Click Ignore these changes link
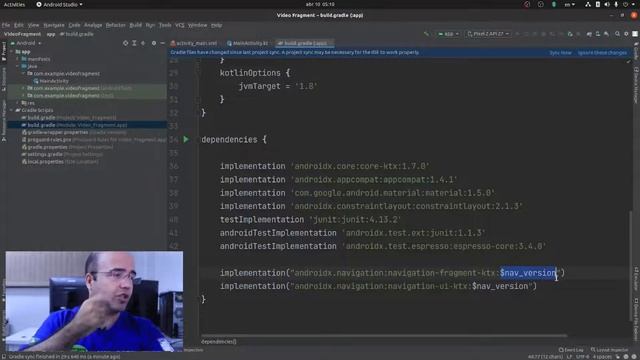The image size is (640, 360). tap(602, 53)
